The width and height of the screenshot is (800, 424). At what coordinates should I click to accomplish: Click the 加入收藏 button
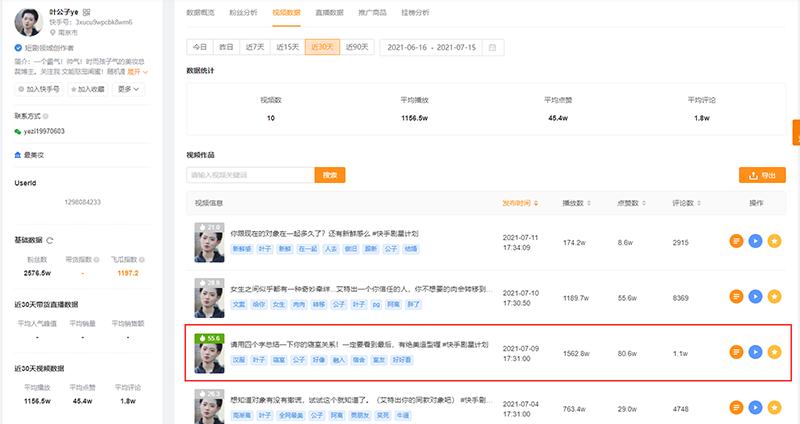click(x=87, y=89)
